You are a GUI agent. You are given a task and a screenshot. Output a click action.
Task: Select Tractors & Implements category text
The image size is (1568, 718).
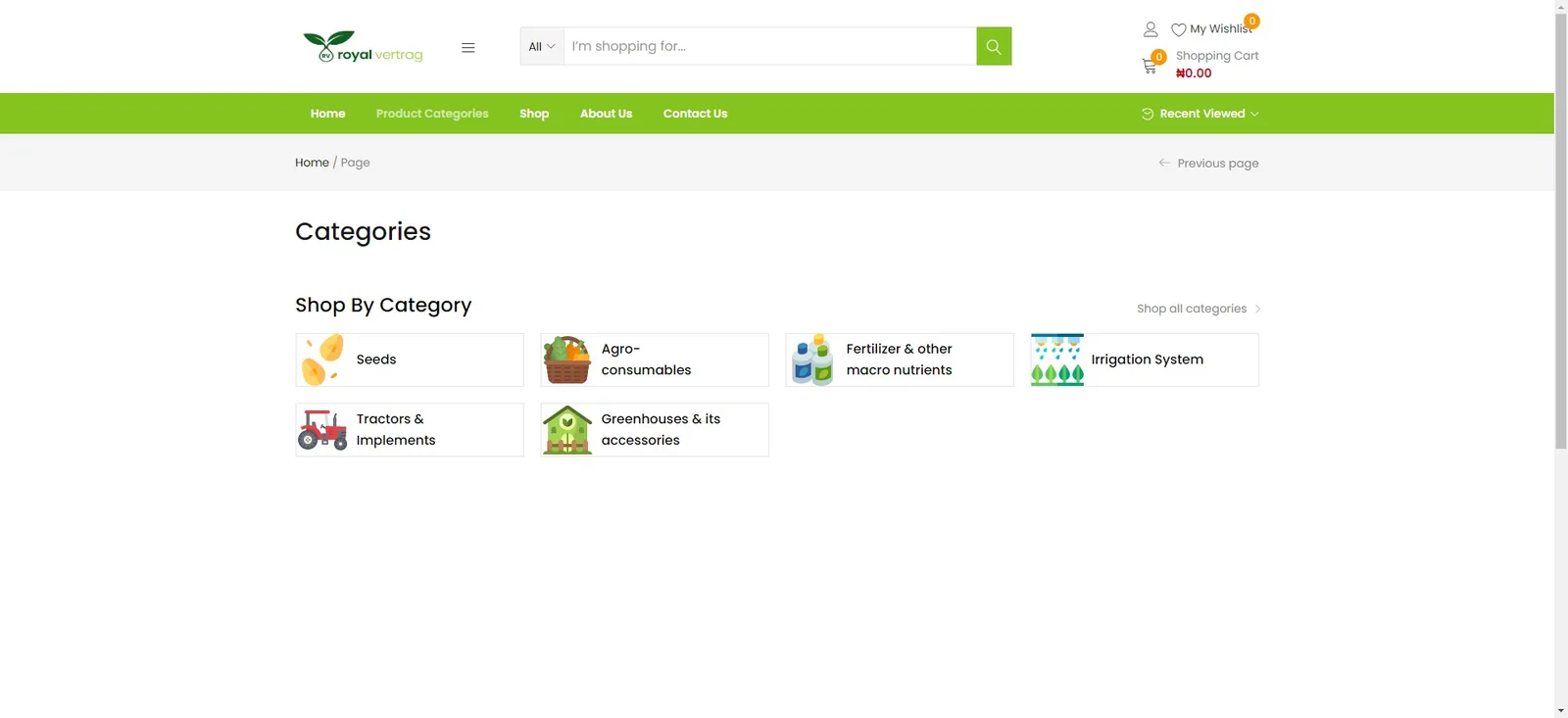(x=396, y=430)
